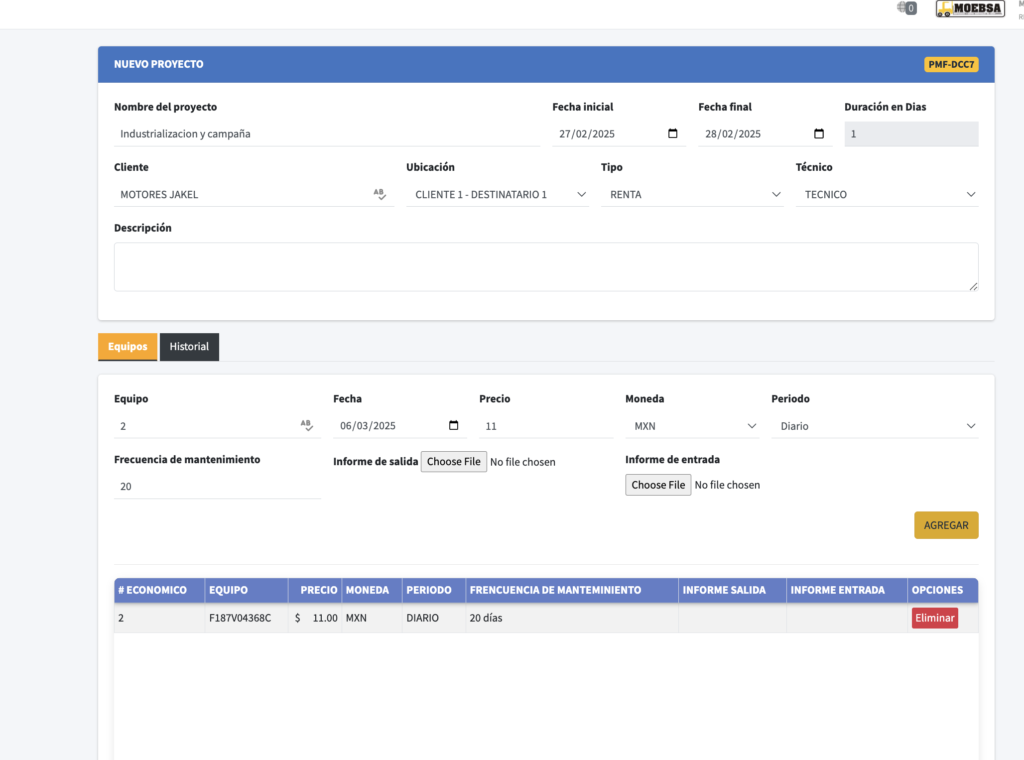1024x760 pixels.
Task: Click the PMF-DCC7 project code badge
Action: pos(950,65)
